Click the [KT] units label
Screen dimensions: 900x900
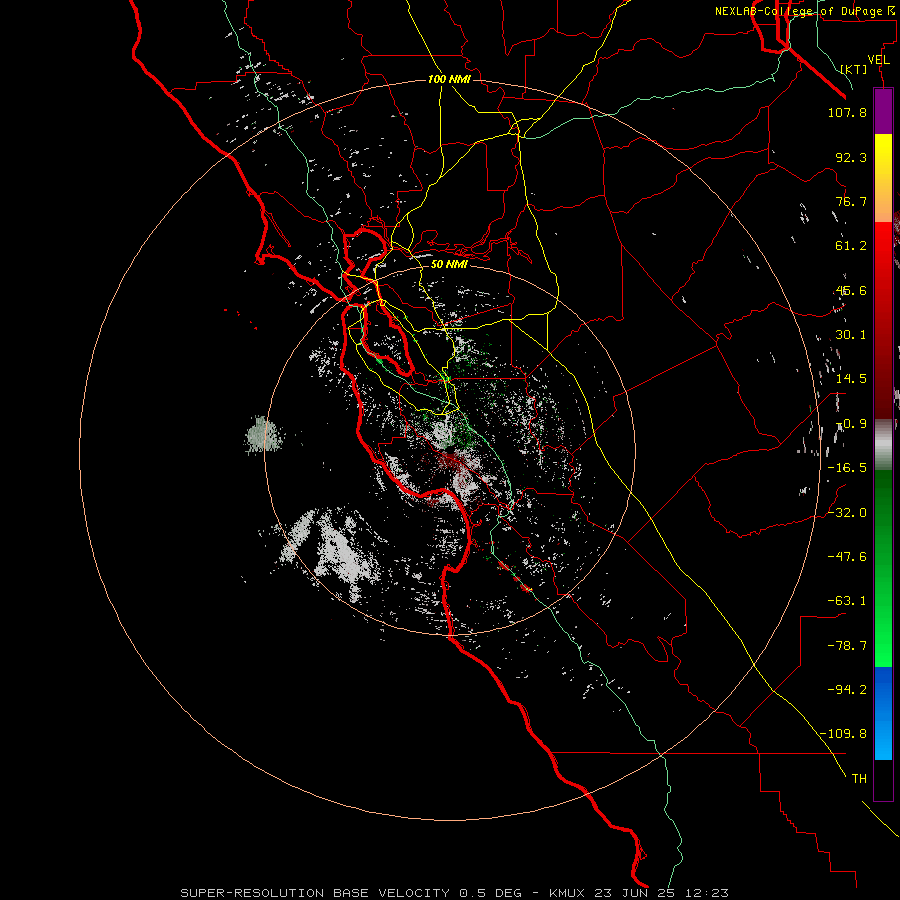point(854,69)
